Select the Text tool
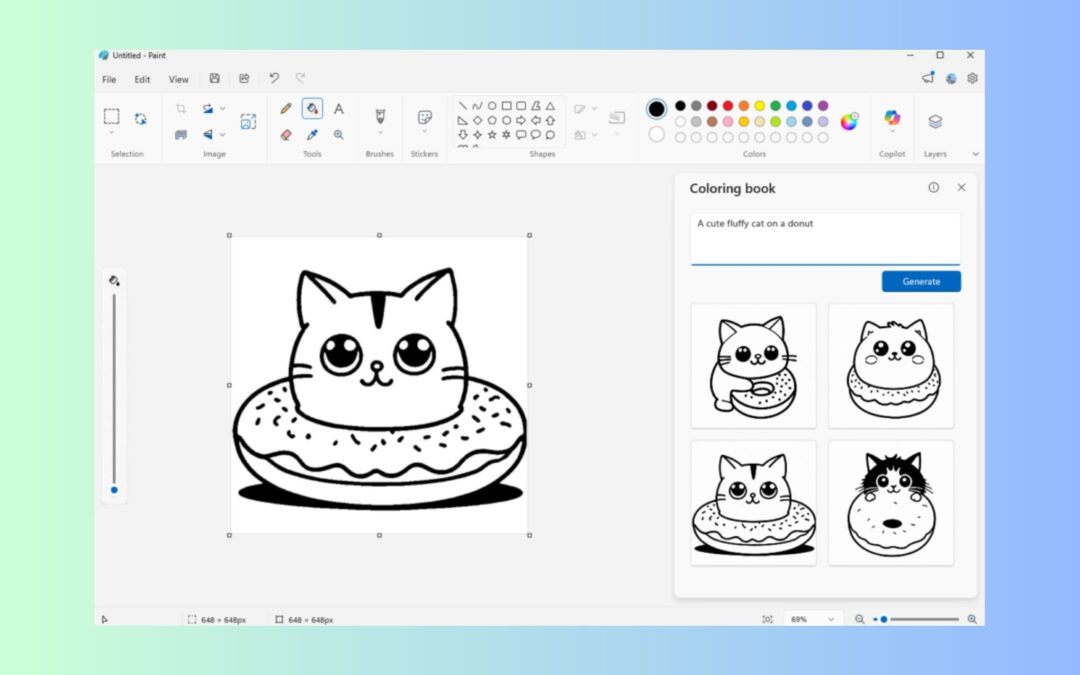This screenshot has height=675, width=1080. point(340,108)
